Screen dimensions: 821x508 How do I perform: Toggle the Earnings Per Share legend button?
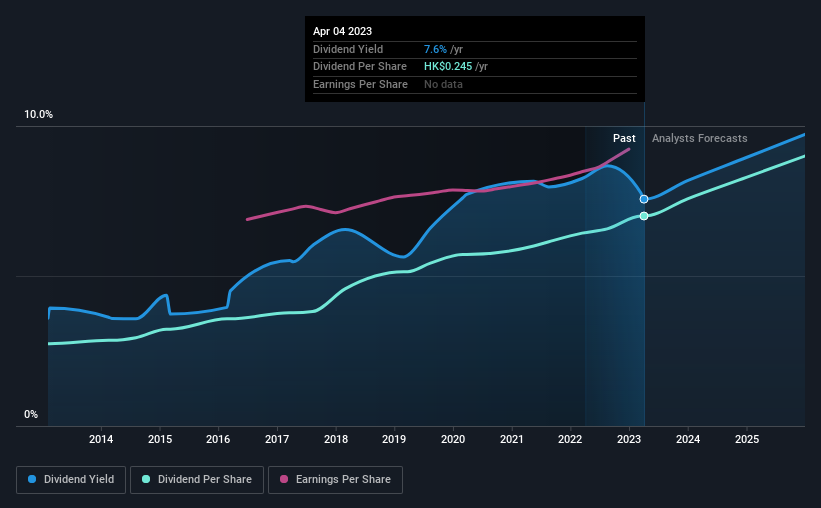(x=335, y=480)
